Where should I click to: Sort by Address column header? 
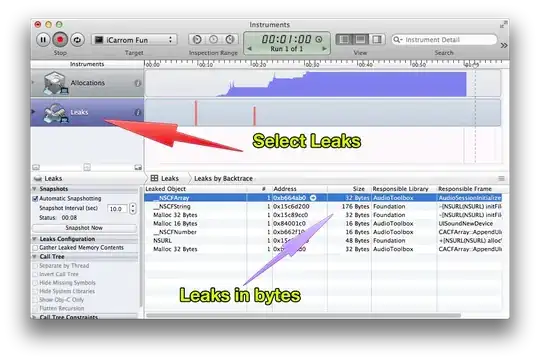point(300,189)
